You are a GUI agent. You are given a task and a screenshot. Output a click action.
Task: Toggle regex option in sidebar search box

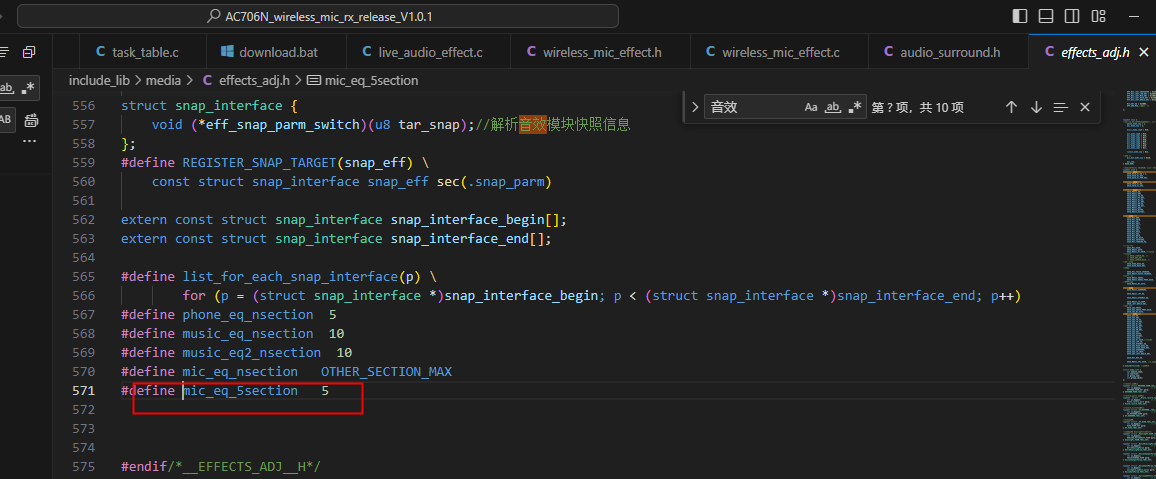pyautogui.click(x=29, y=88)
